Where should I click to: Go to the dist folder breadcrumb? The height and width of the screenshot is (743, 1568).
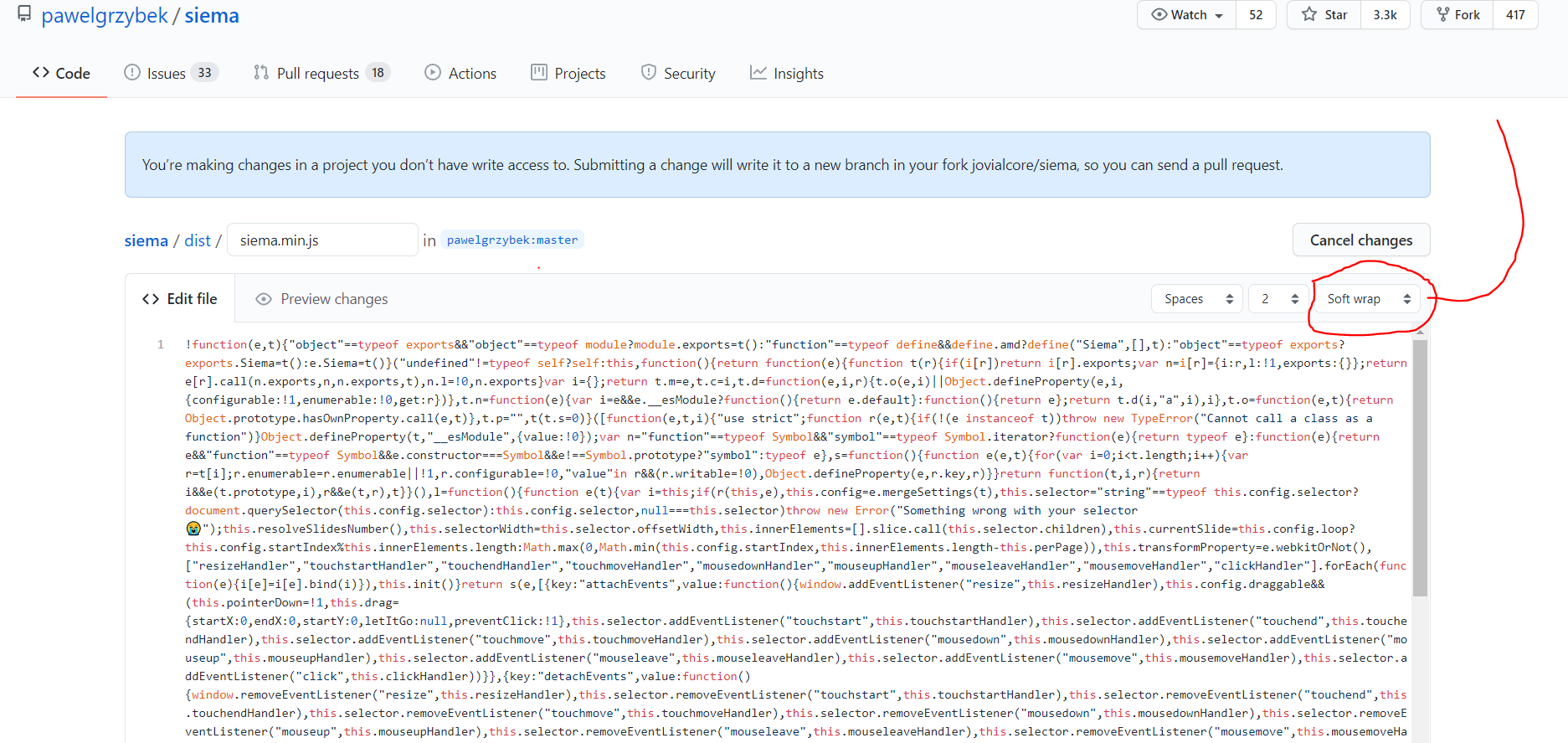(198, 241)
